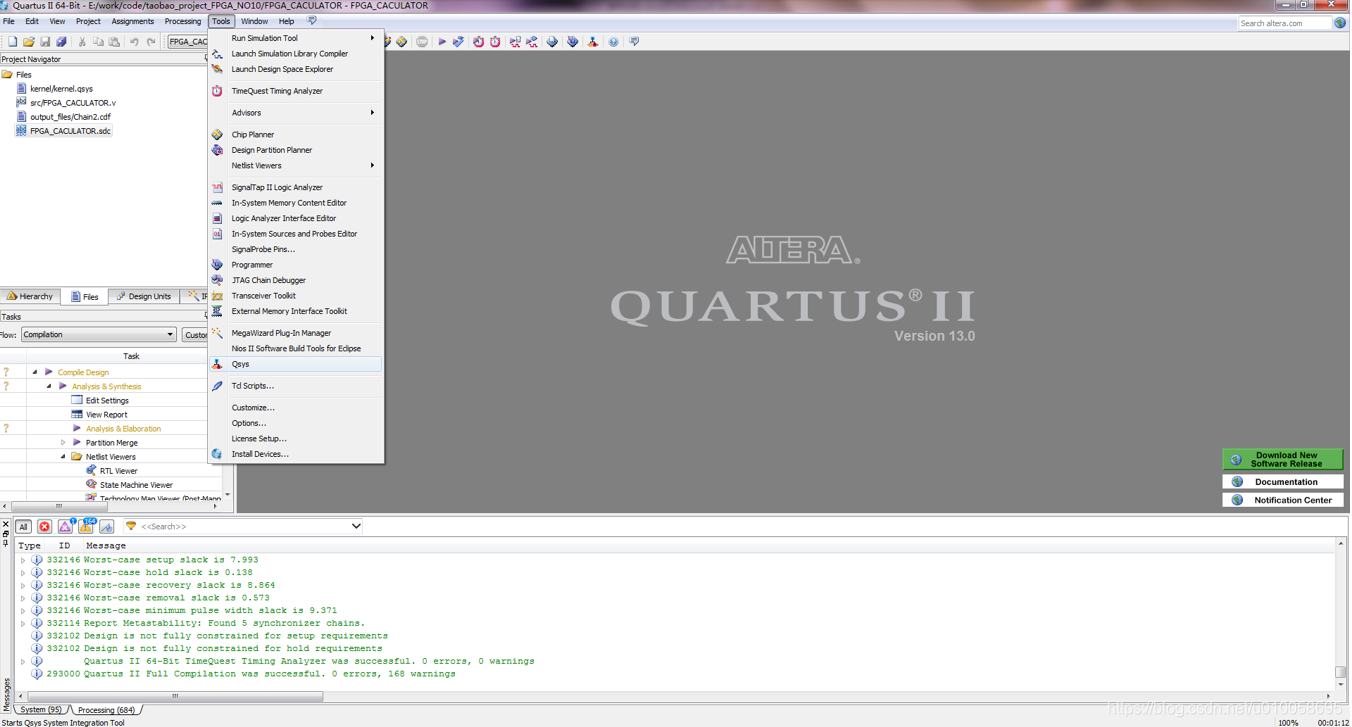Click the Design Partition Planner menu icon
1352x727 pixels.
click(x=217, y=150)
